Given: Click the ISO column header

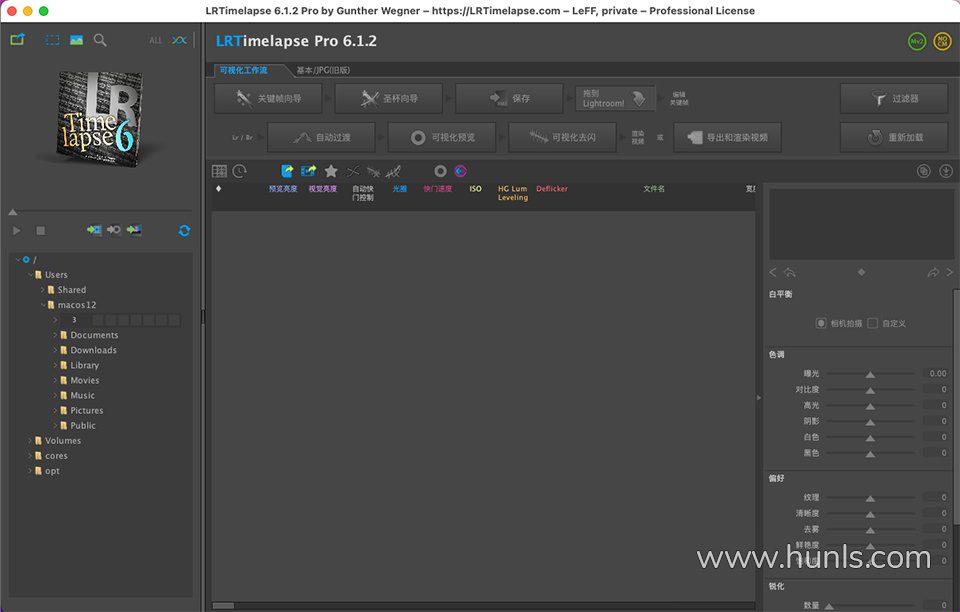Looking at the screenshot, I should click(x=475, y=189).
